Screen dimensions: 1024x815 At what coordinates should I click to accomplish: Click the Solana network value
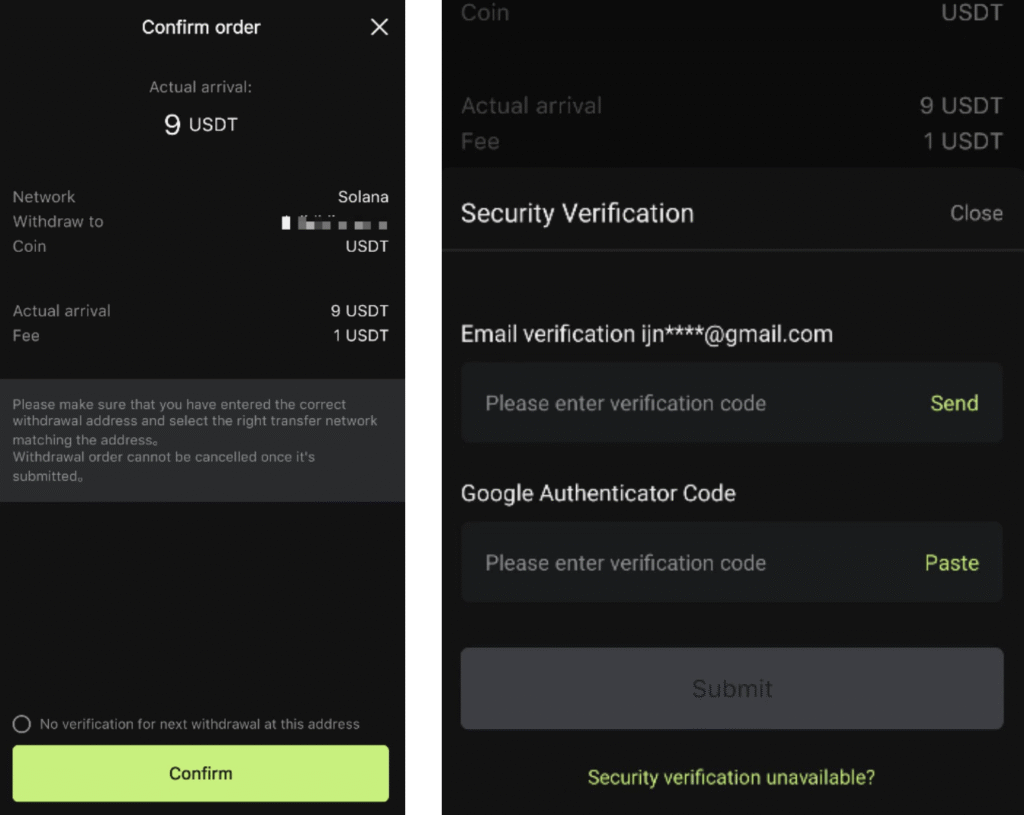tap(363, 197)
